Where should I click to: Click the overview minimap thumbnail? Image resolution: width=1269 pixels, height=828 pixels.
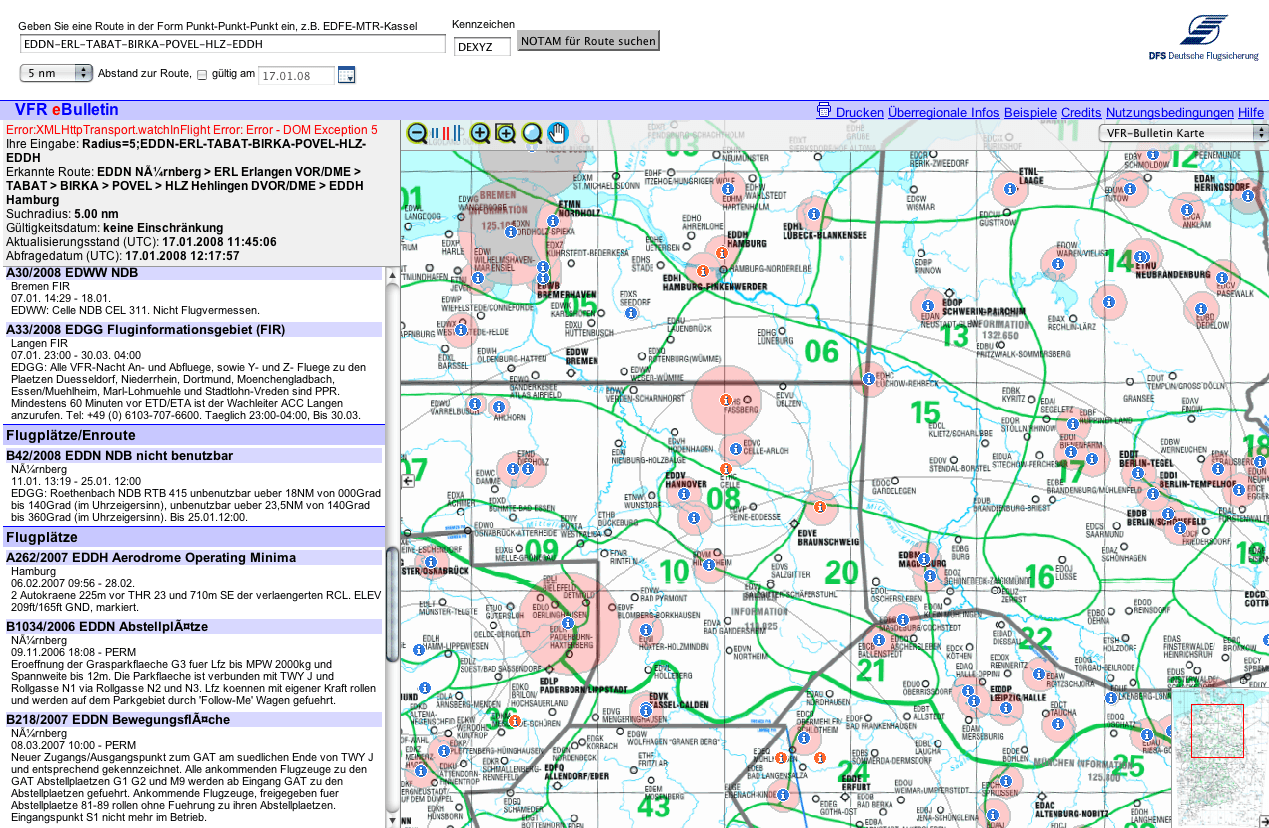(1219, 759)
